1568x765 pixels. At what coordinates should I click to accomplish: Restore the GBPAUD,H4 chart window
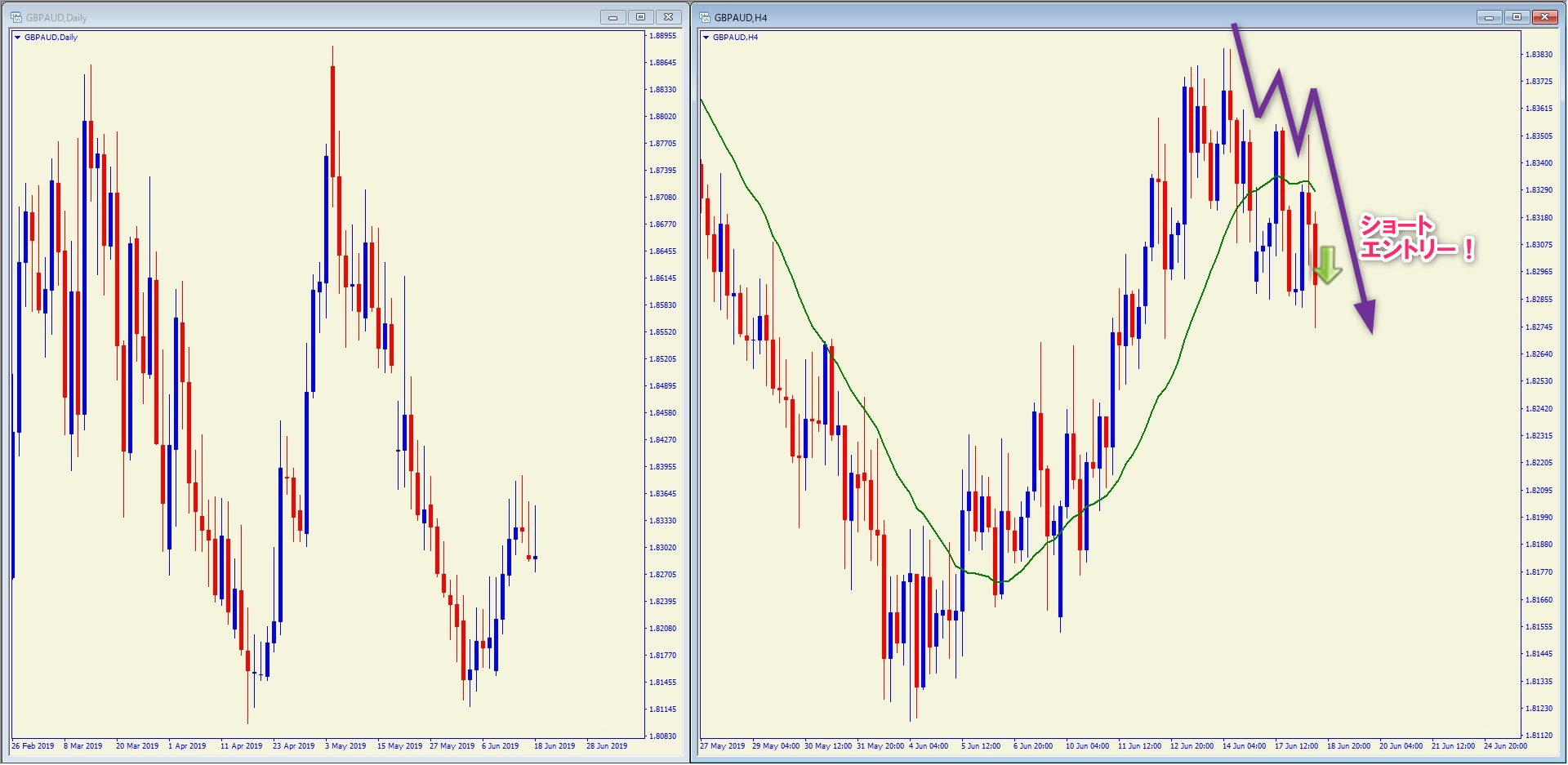tap(1517, 17)
